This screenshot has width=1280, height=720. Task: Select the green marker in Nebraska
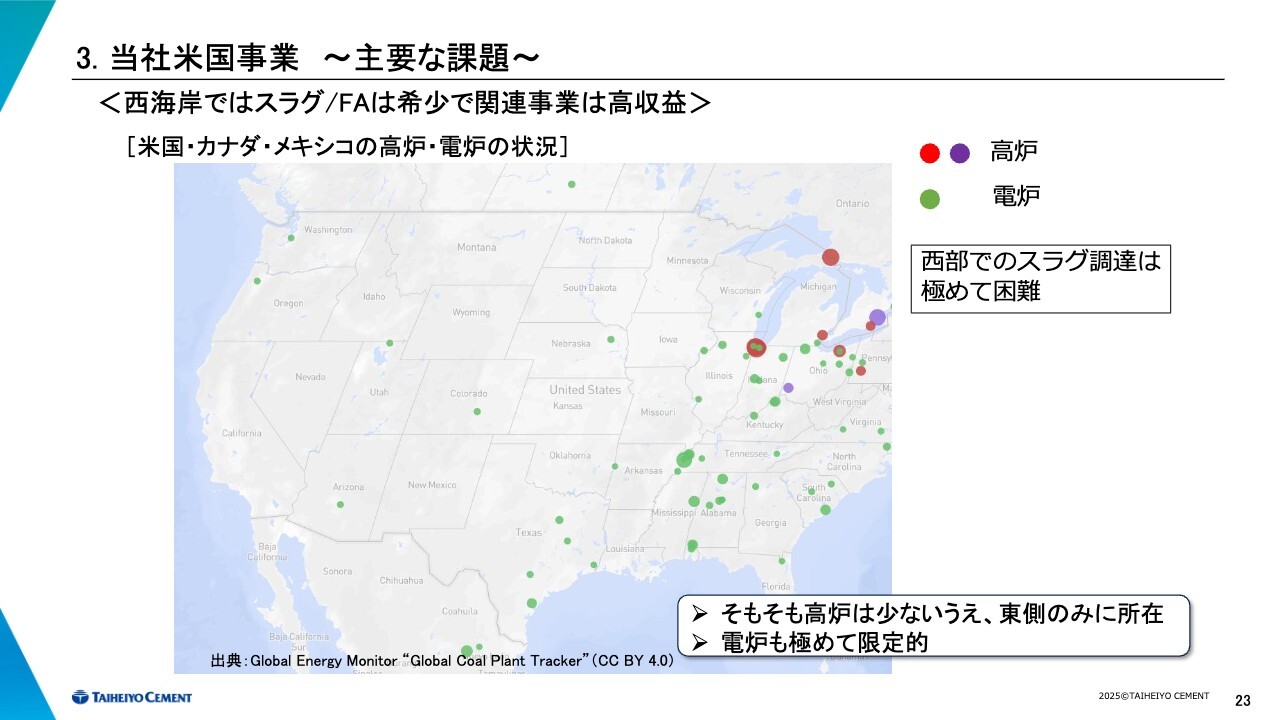[x=611, y=339]
